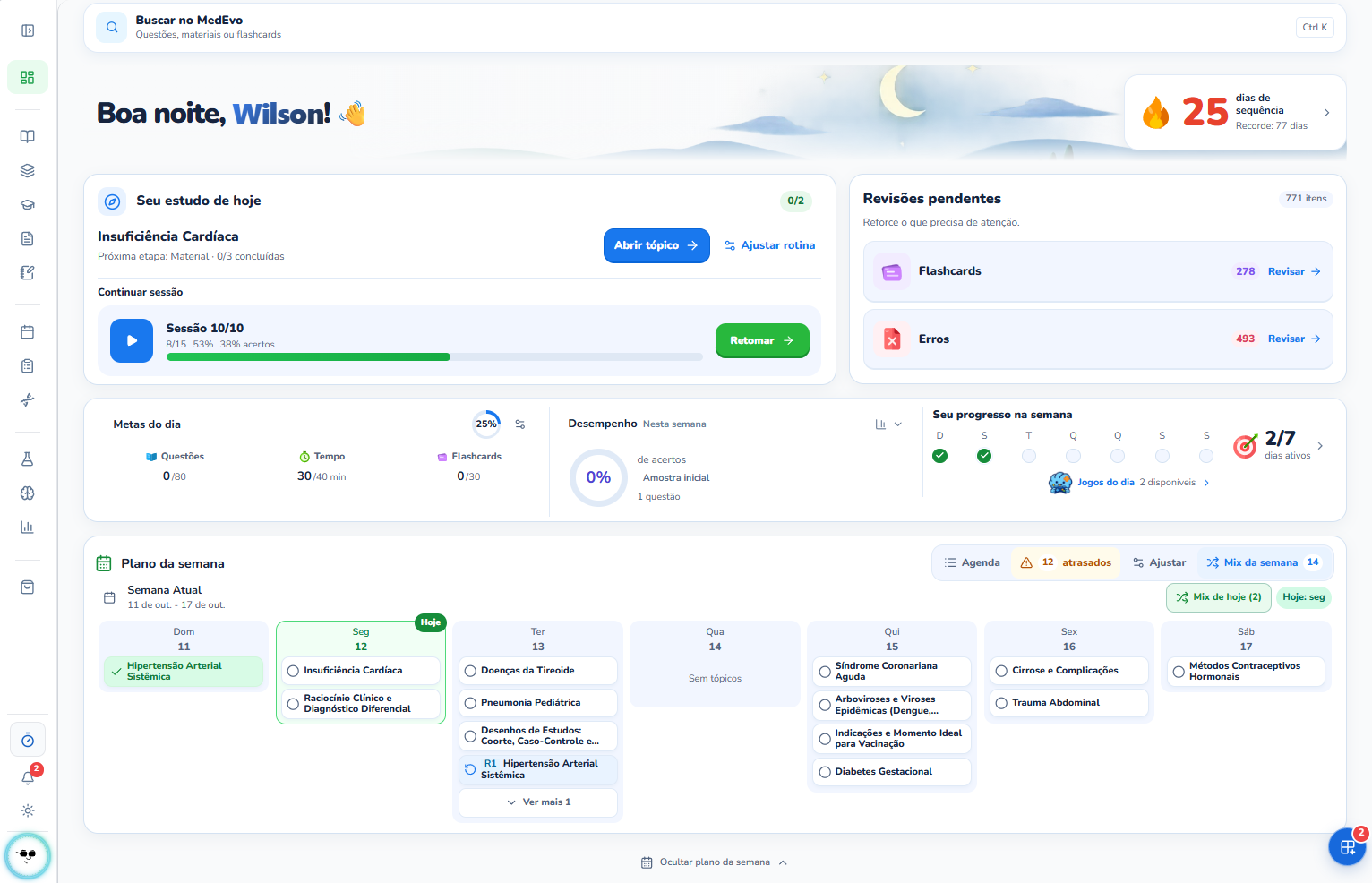The image size is (1372, 883).
Task: Click Revisar for Flashcards
Action: (1294, 271)
